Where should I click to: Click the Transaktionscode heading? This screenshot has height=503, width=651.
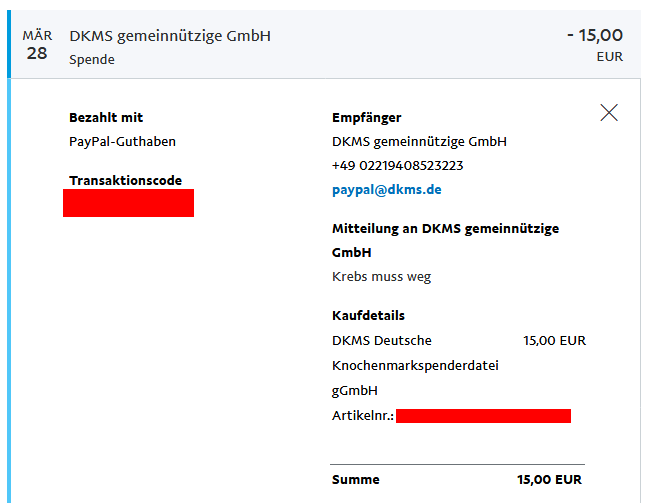click(125, 181)
